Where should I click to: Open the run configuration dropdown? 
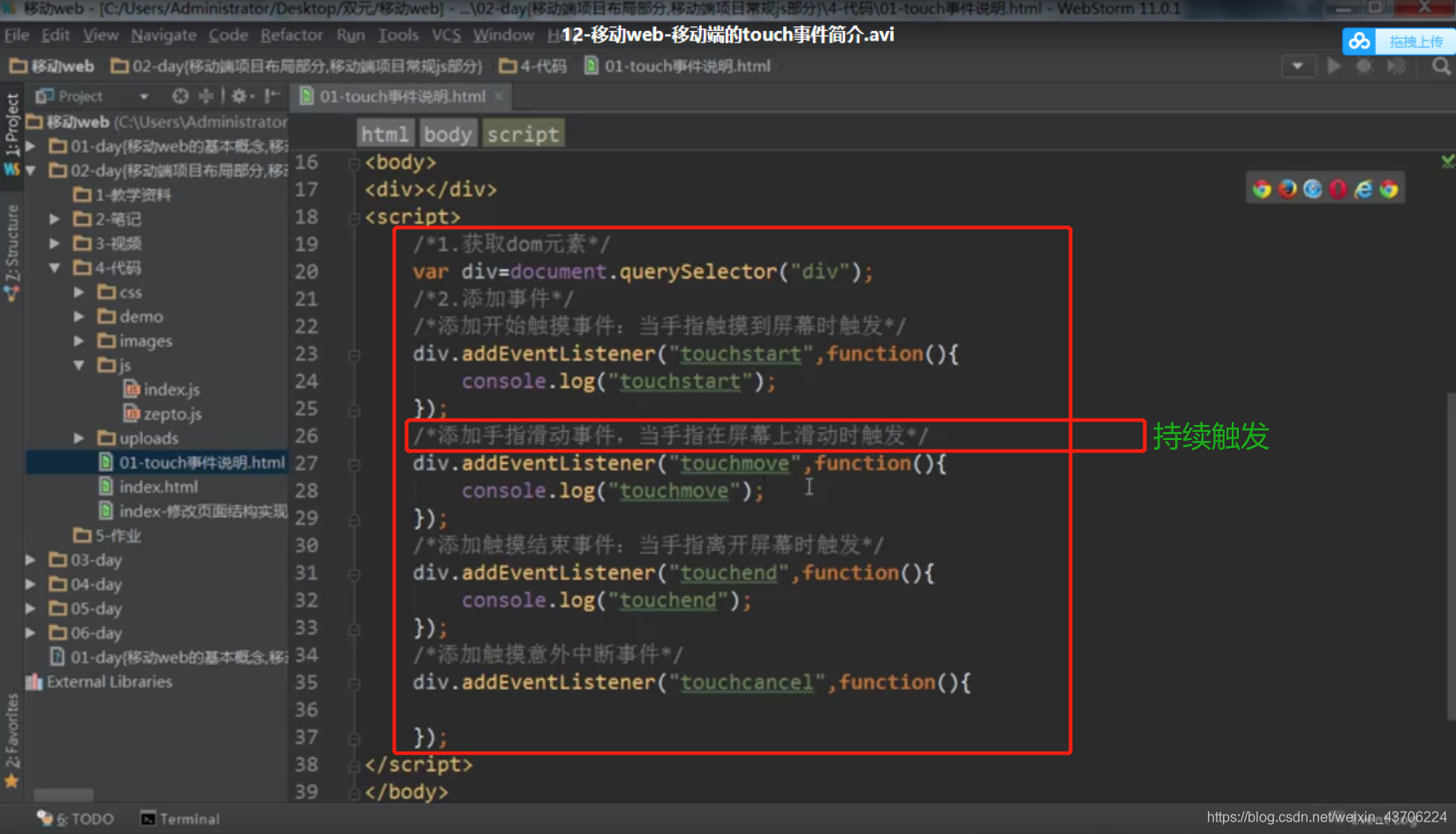pos(1297,66)
